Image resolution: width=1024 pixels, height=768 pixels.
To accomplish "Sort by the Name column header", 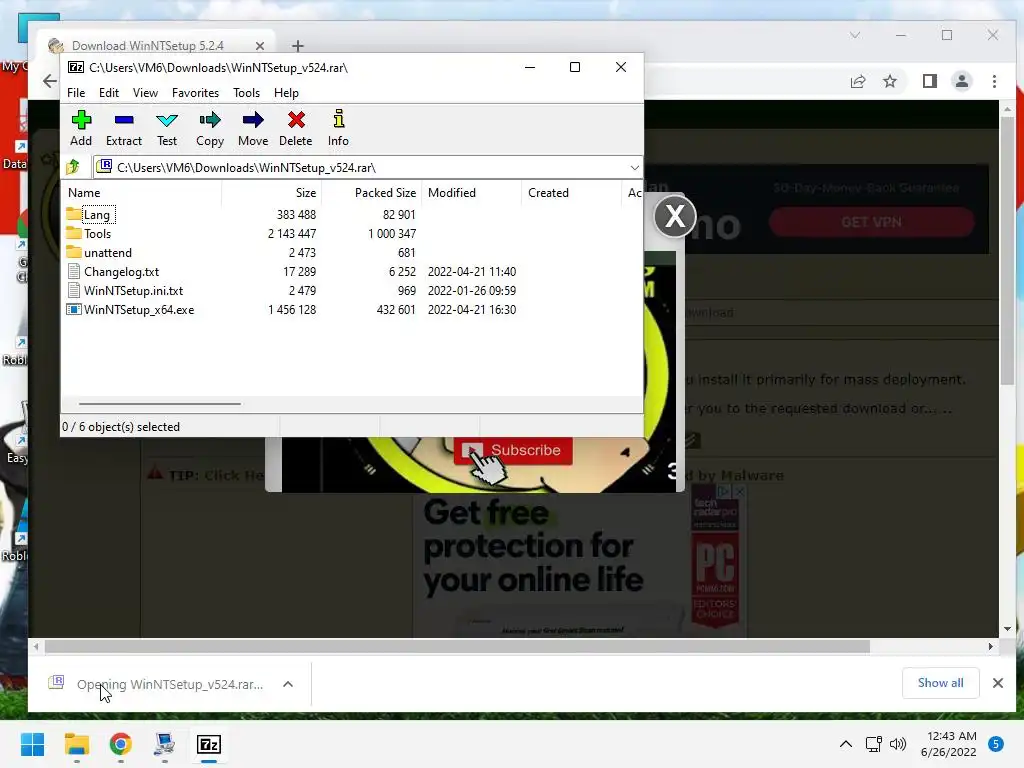I will click(x=142, y=193).
